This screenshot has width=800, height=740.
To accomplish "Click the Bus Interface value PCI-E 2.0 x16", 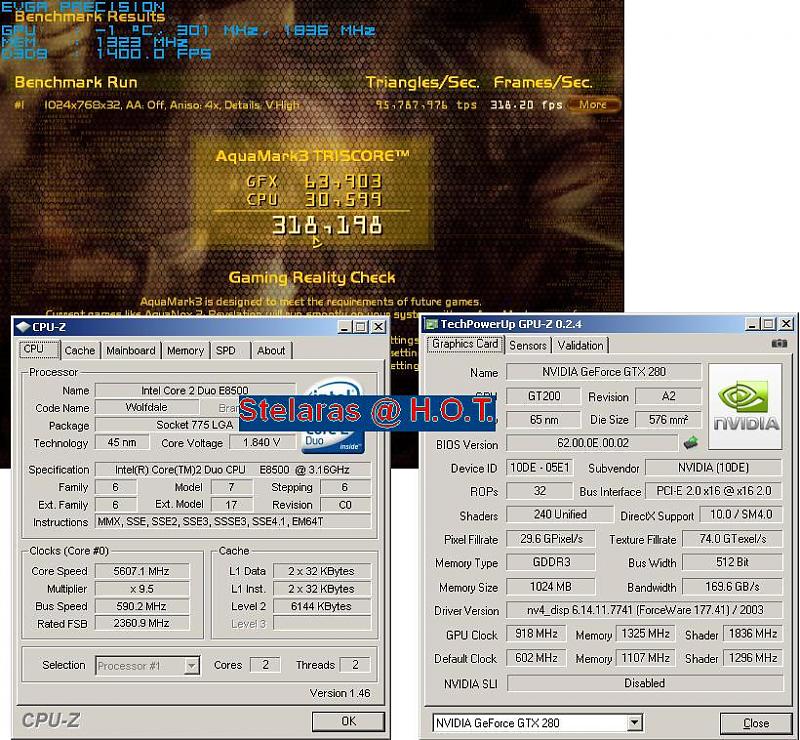I will pos(713,491).
